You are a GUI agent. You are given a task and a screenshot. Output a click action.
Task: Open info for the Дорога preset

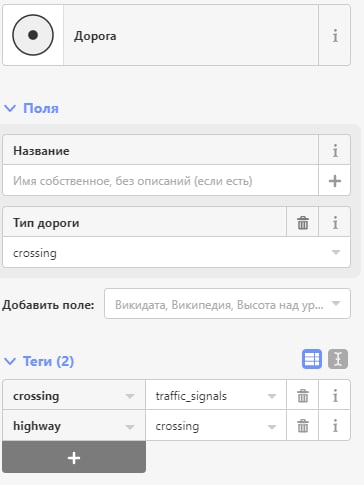tap(335, 35)
